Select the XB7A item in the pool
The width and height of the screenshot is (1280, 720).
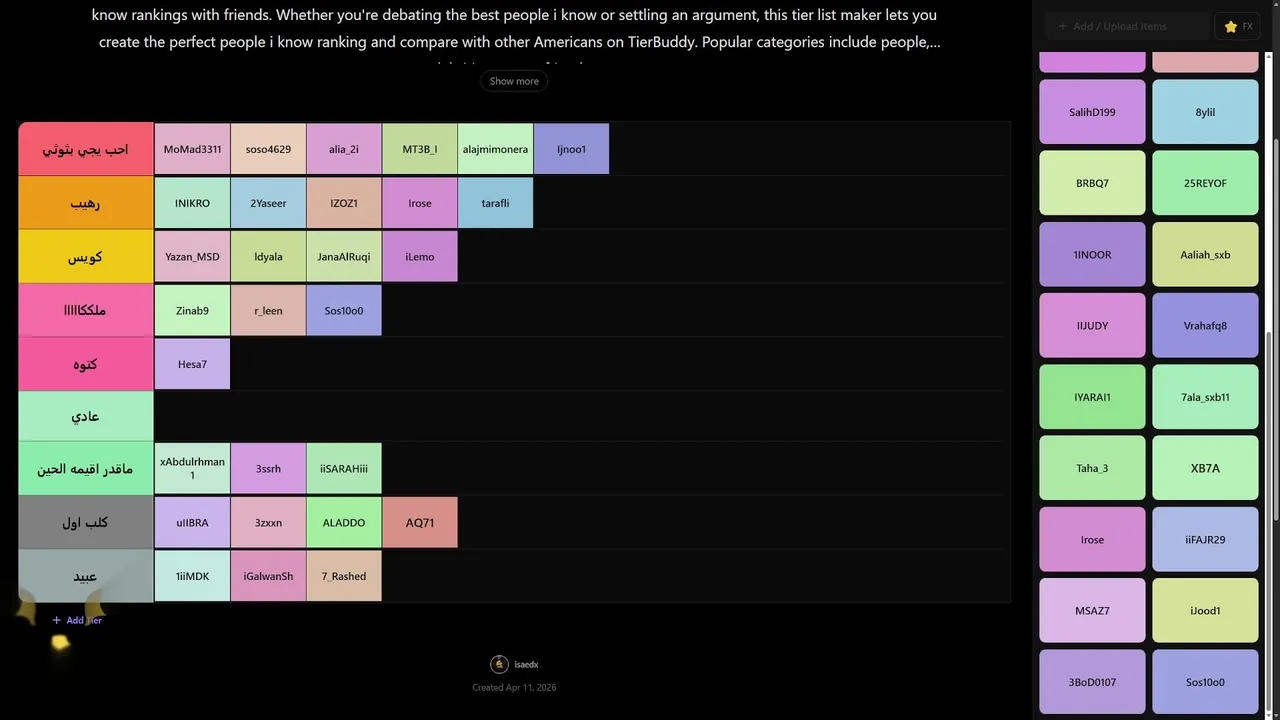coord(1205,468)
